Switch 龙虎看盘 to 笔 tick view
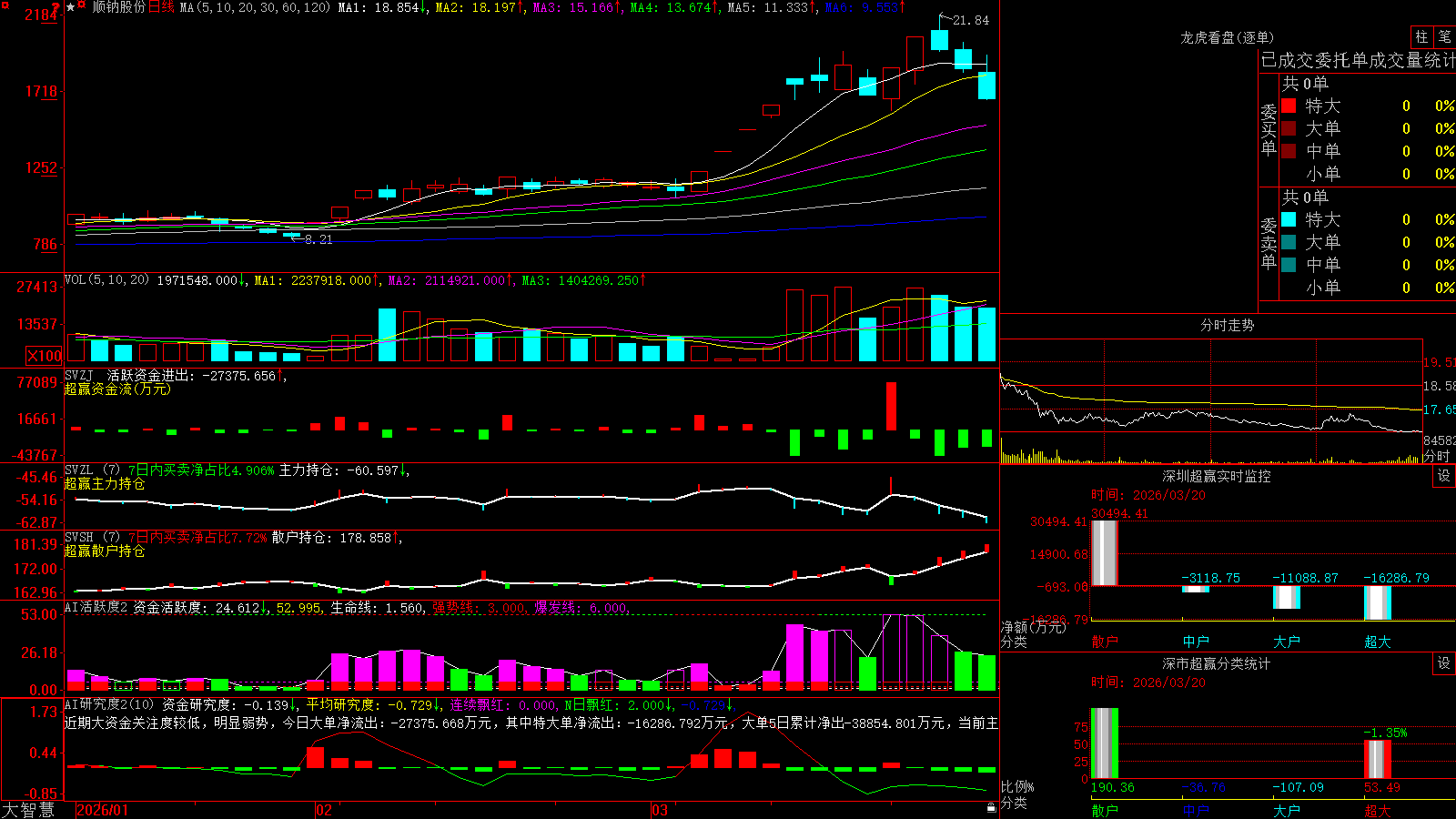The width and height of the screenshot is (1456, 819). point(1444,36)
